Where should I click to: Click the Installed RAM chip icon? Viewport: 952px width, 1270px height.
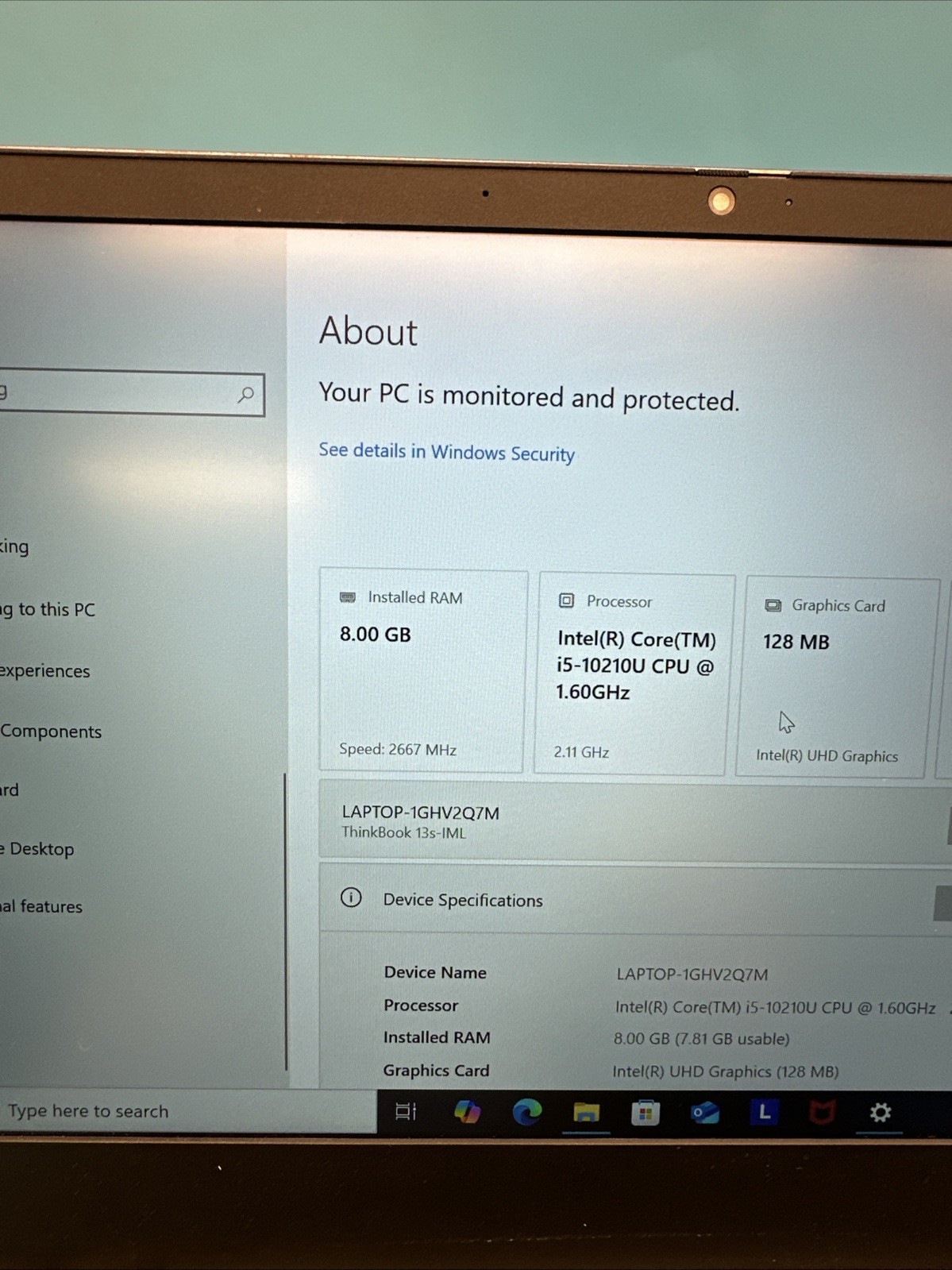tap(348, 597)
